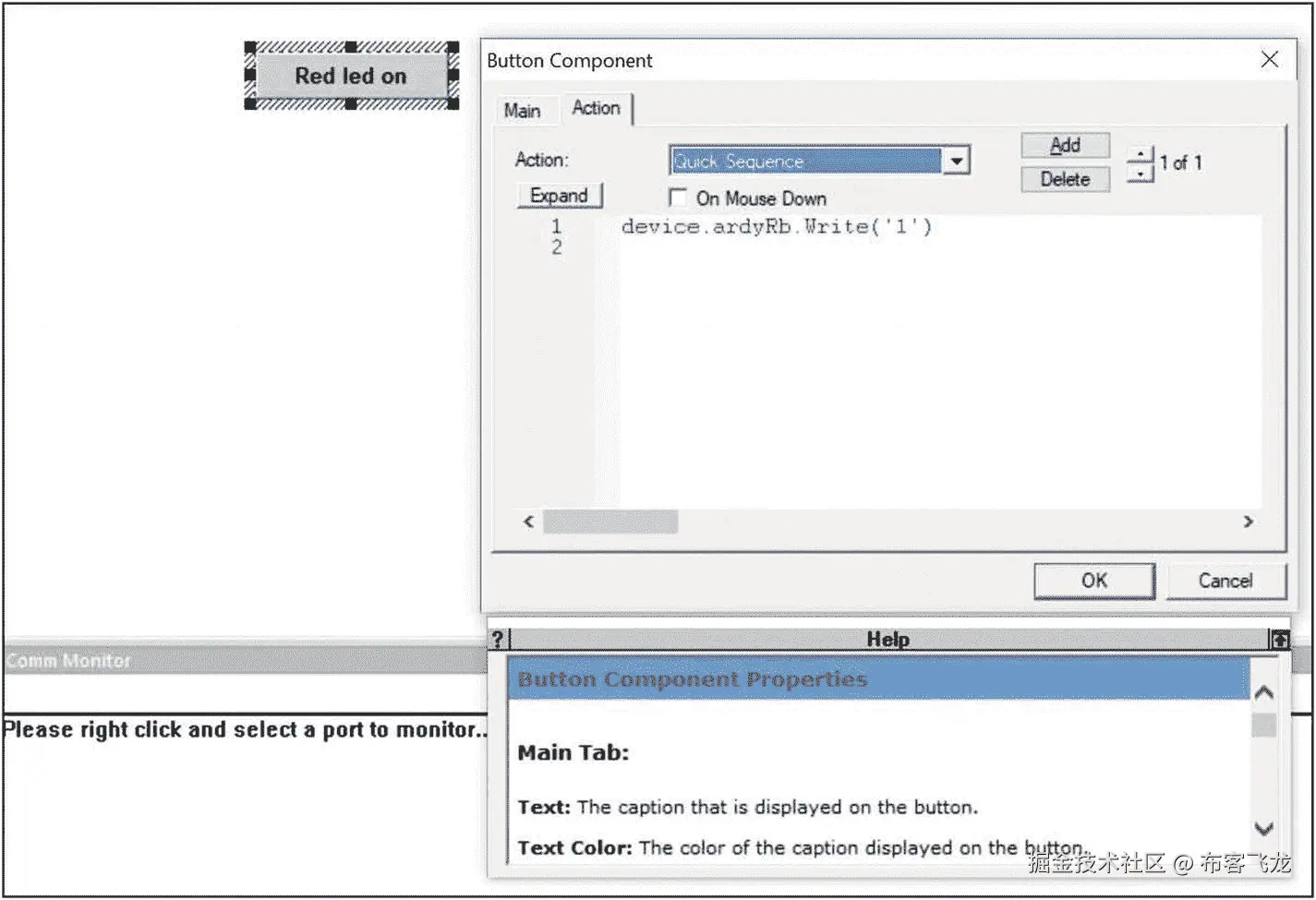Screen dimensions: 1316x900
Task: Click line number 2 in code editor
Action: (x=556, y=247)
